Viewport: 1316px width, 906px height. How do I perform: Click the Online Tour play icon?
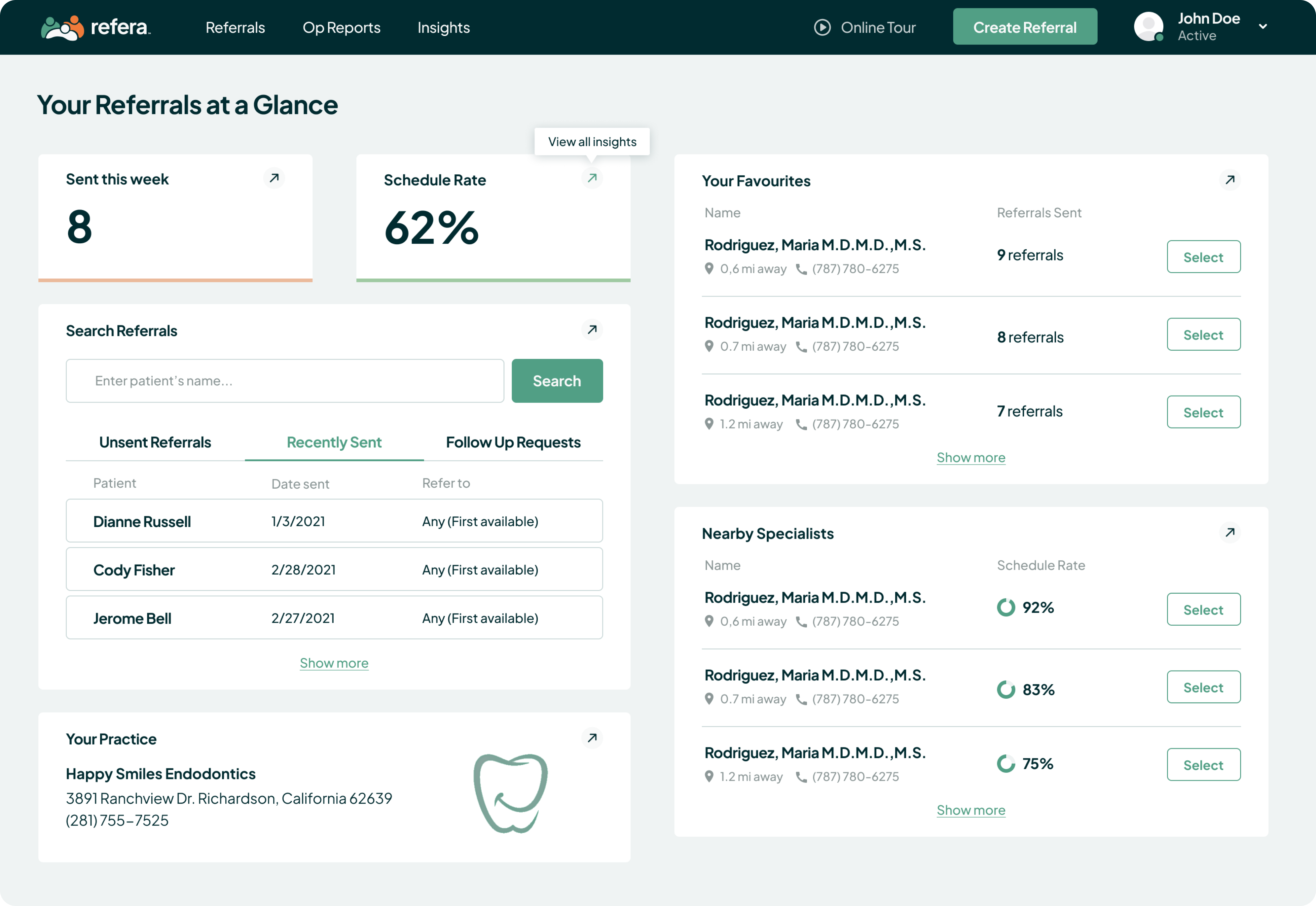pos(822,27)
